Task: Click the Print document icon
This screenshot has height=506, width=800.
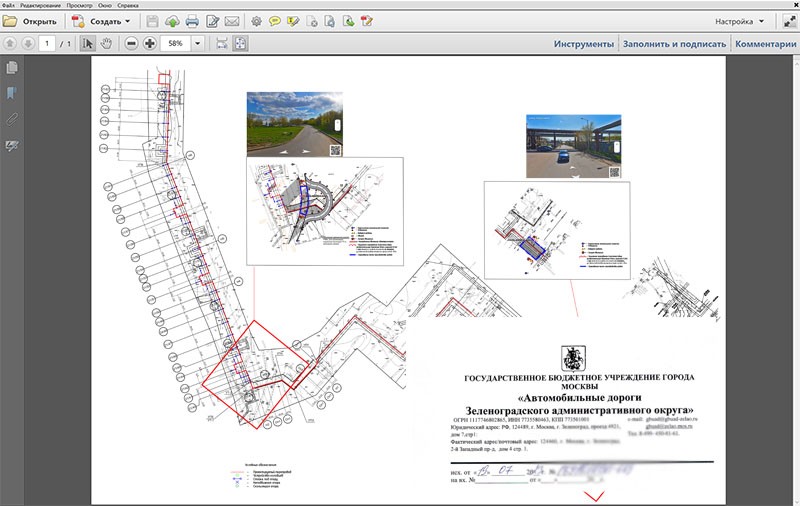Action: (191, 21)
